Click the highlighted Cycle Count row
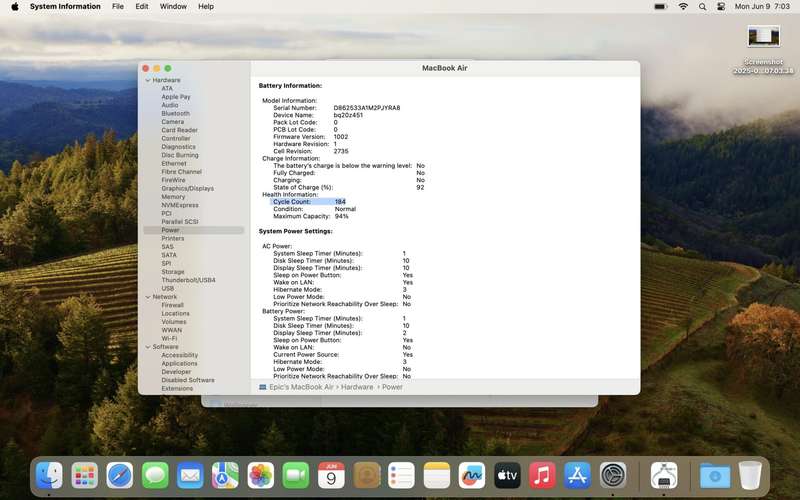The height and width of the screenshot is (500, 800). 308,202
